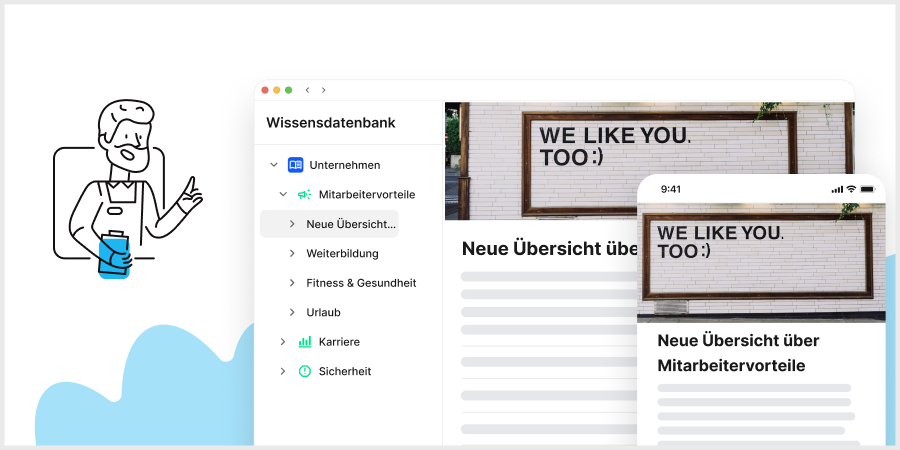The height and width of the screenshot is (450, 900).
Task: Expand the Neue Übersicht... item chevron
Action: [x=292, y=224]
